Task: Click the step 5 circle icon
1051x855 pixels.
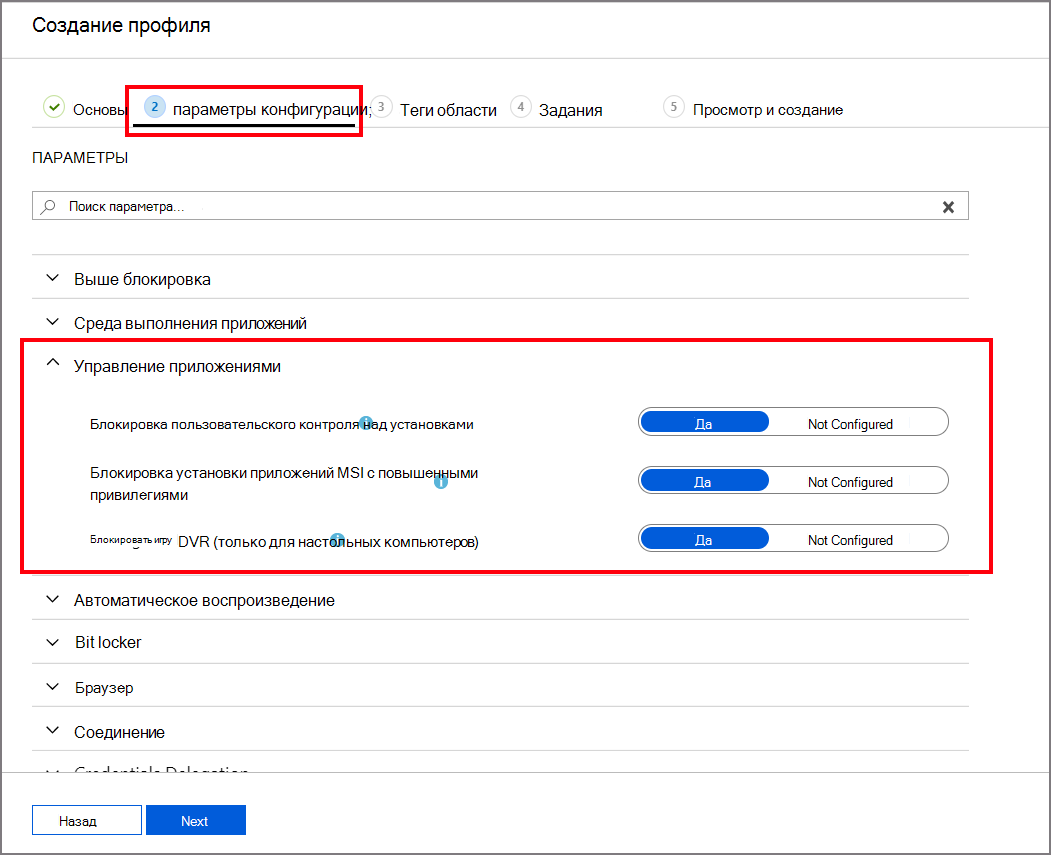Action: click(674, 107)
